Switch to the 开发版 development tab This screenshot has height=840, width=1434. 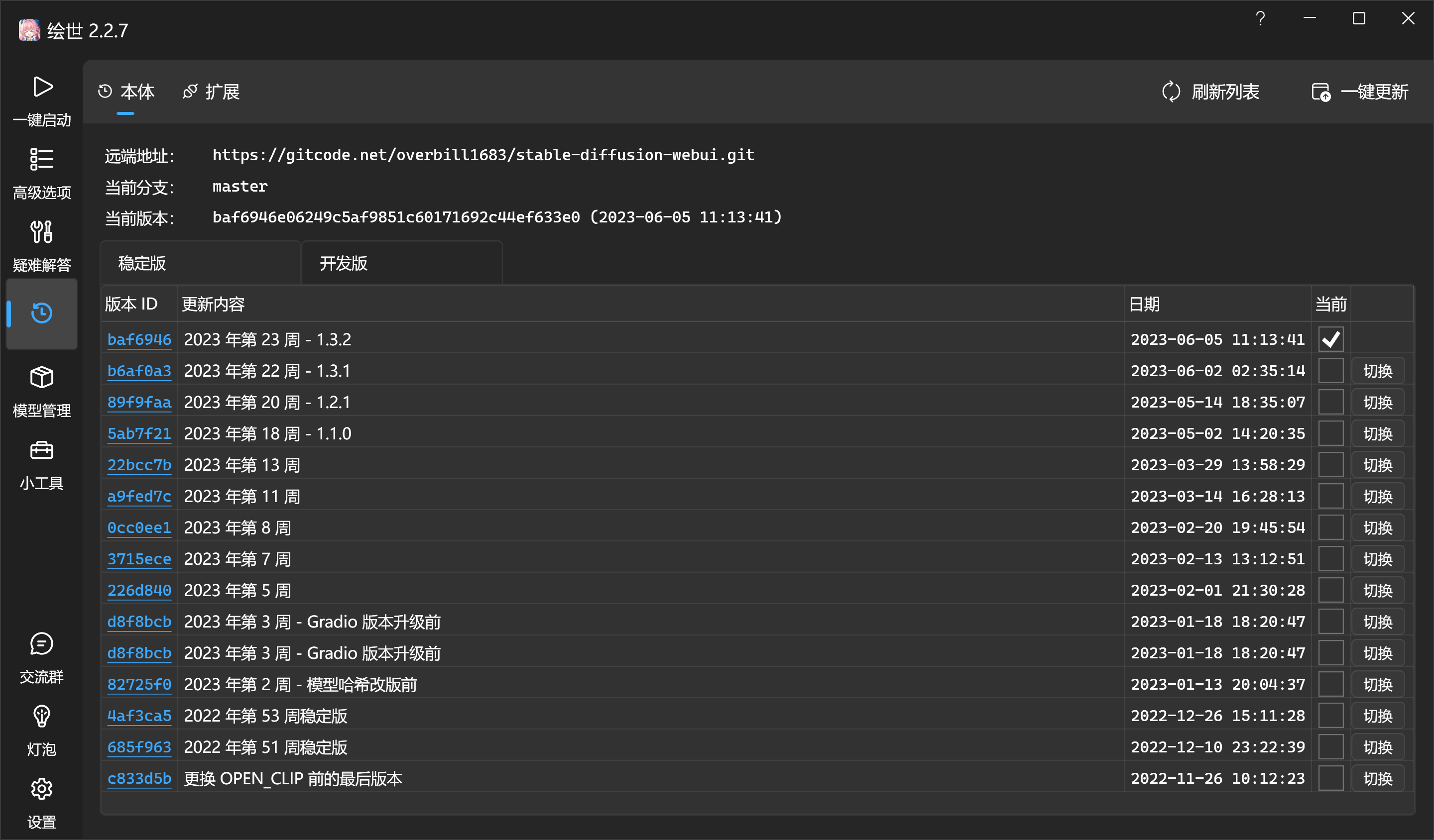[344, 263]
